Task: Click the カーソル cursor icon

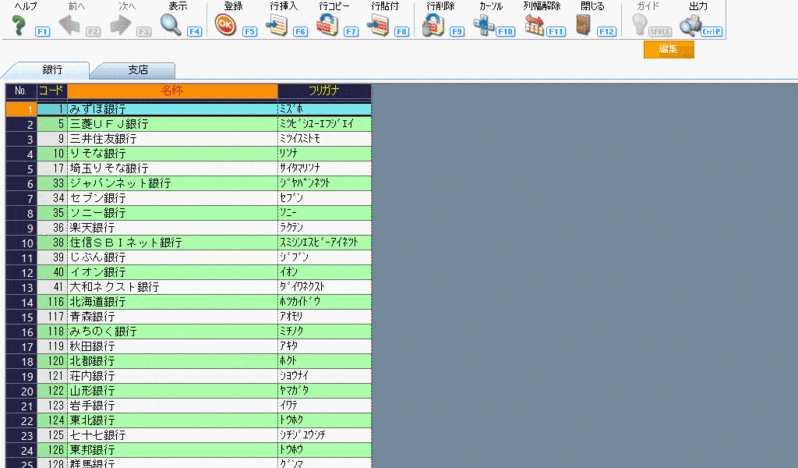Action: click(x=483, y=25)
